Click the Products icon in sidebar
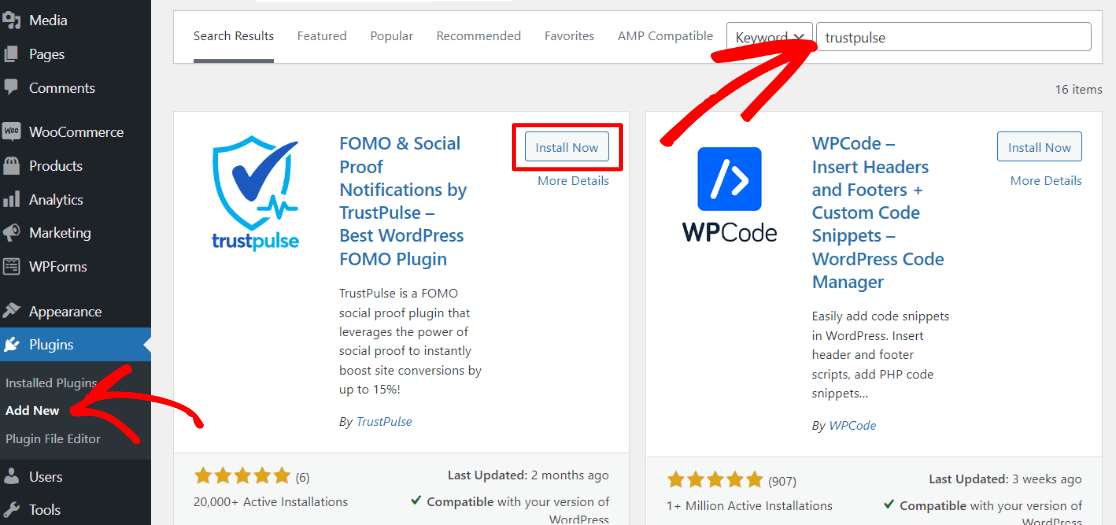Image resolution: width=1116 pixels, height=525 pixels. click(x=11, y=166)
